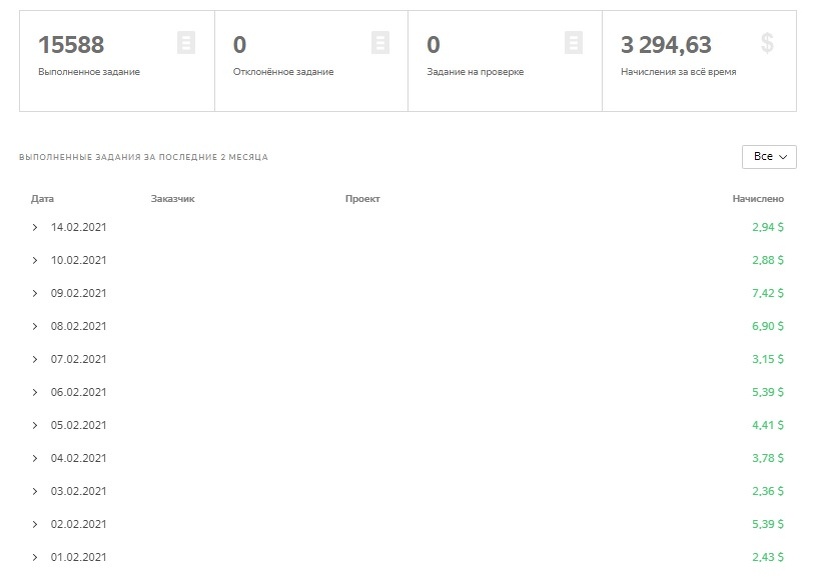Click the 'Проект' column header

pos(362,199)
